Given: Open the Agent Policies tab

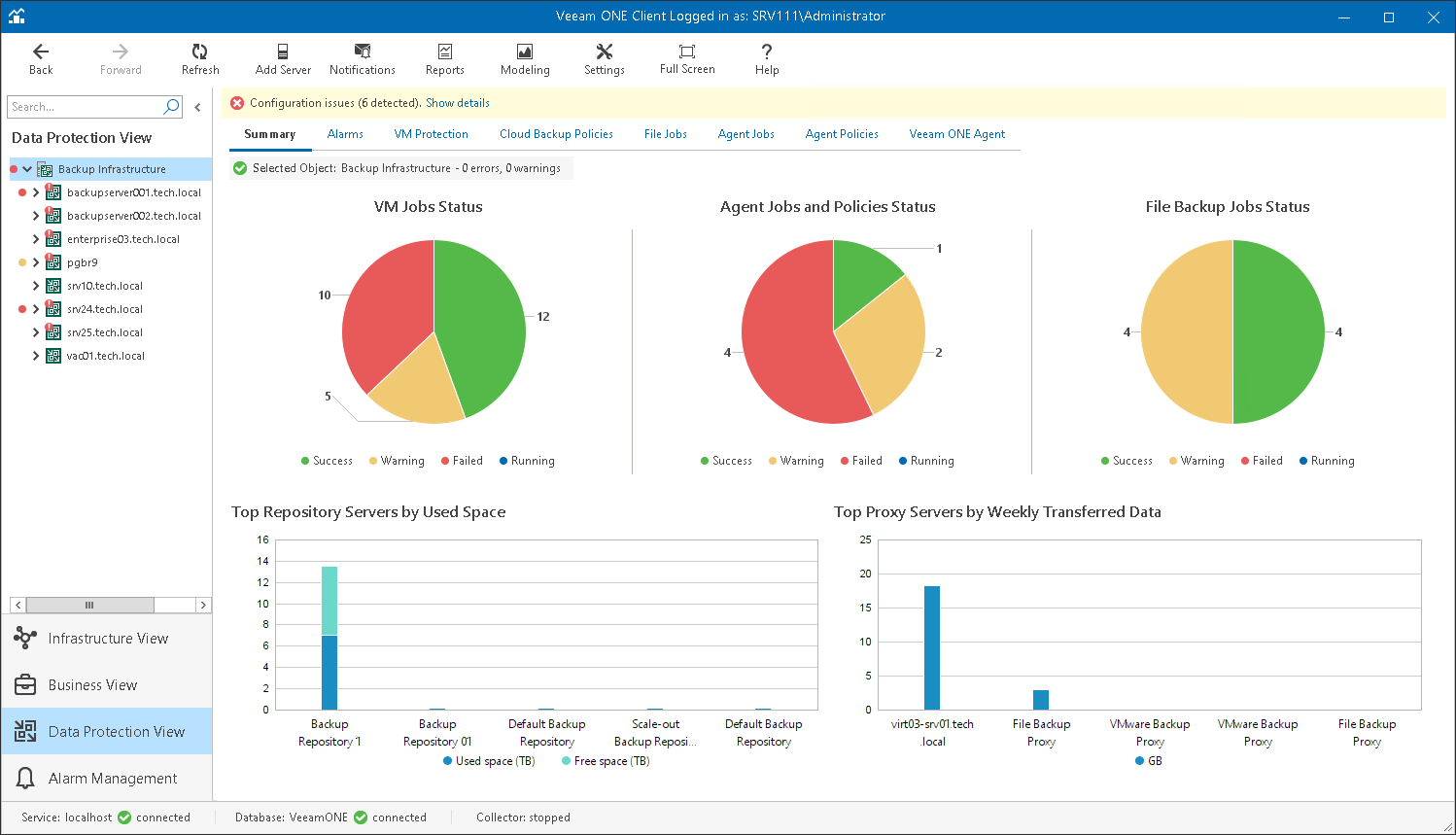Looking at the screenshot, I should (842, 134).
